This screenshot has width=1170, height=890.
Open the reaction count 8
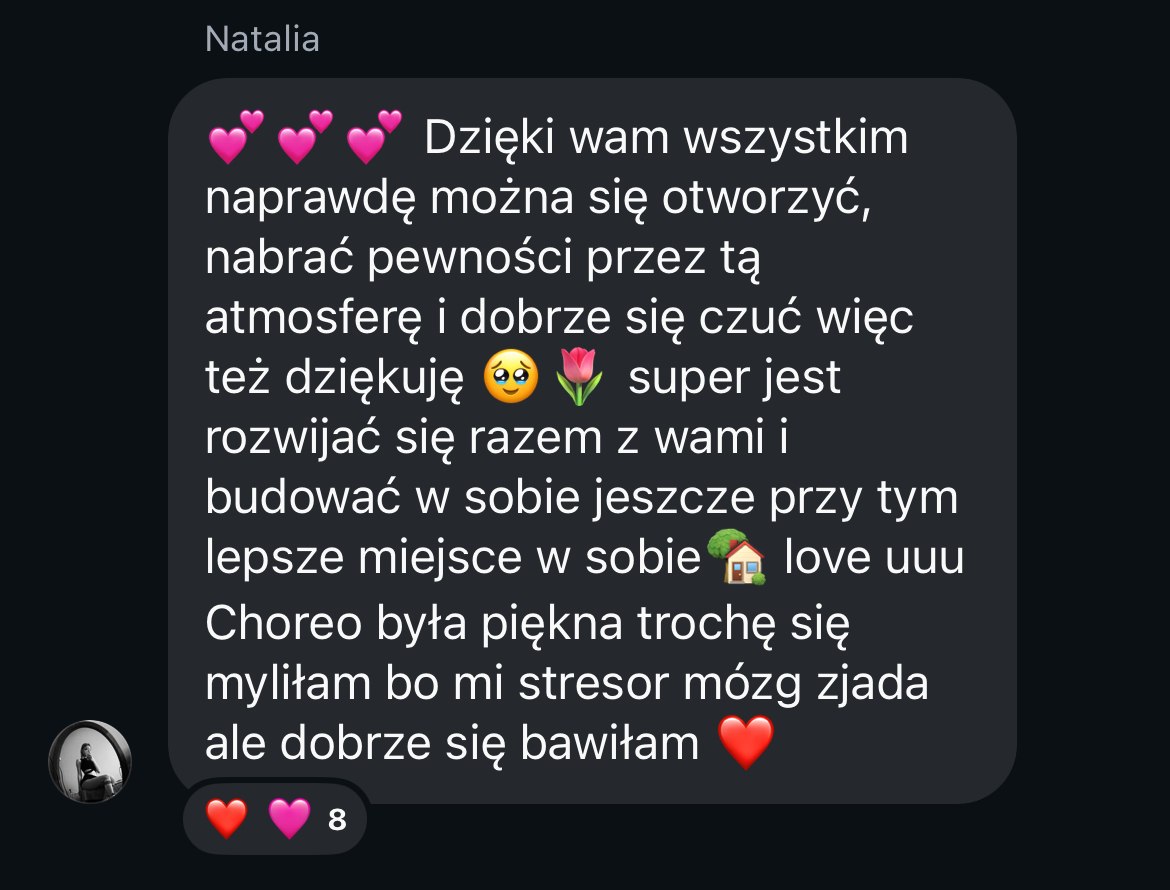click(x=337, y=820)
